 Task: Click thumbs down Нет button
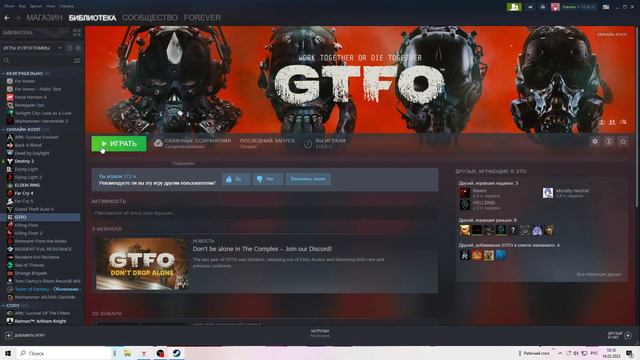pos(267,179)
